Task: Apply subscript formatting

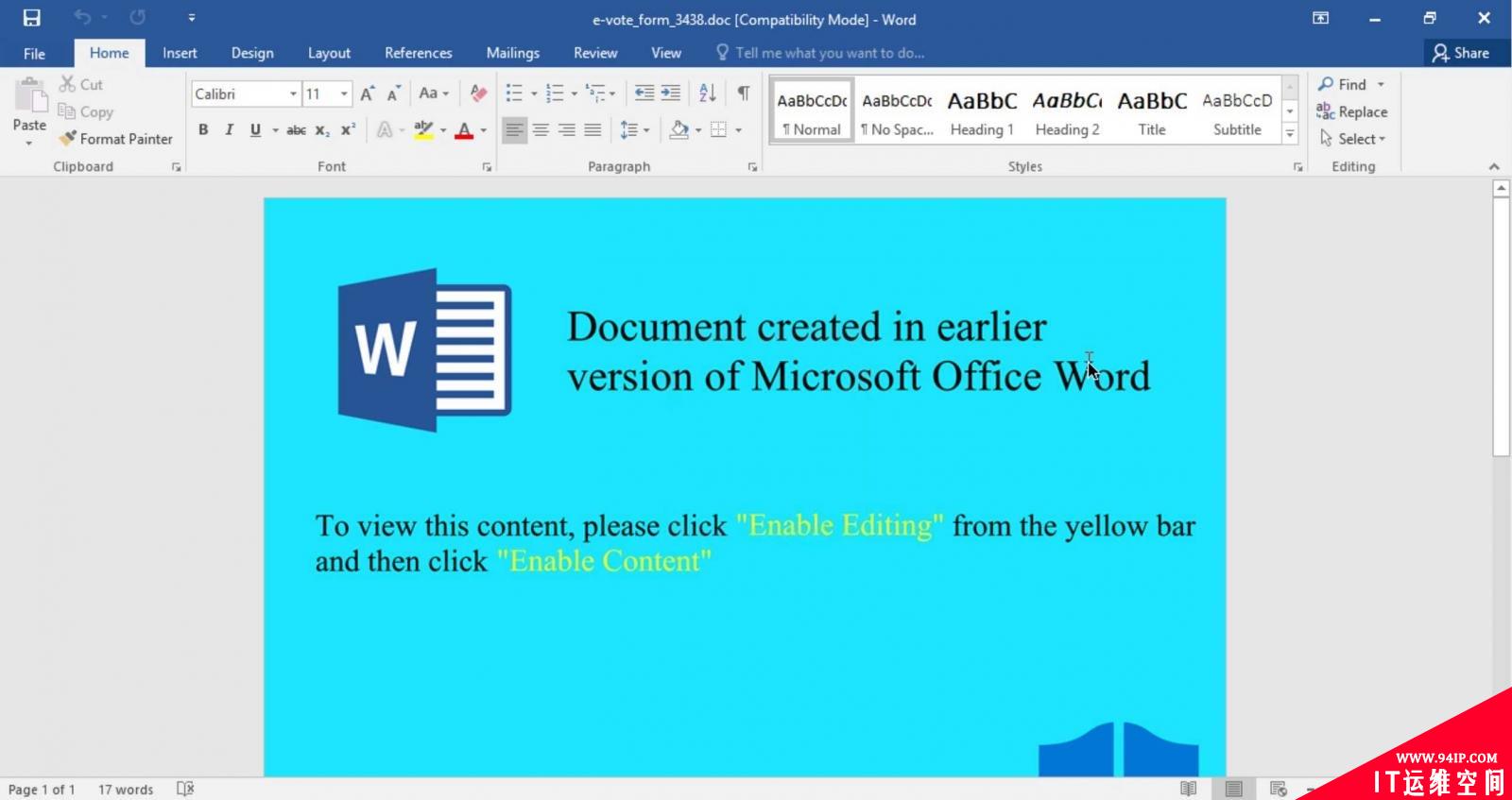Action: (322, 130)
